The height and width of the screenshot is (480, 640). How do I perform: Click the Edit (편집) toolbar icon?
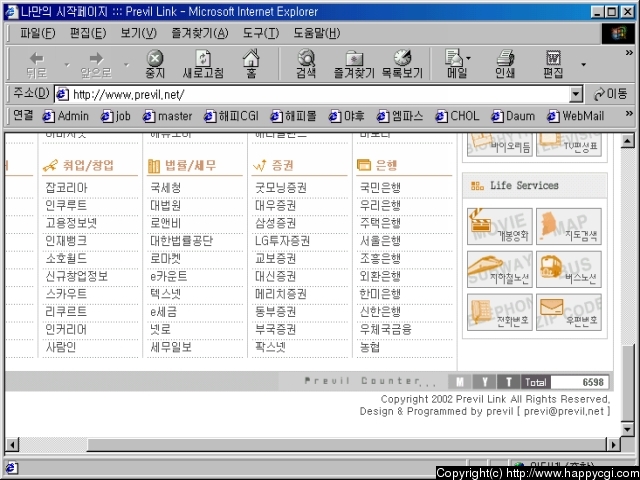pyautogui.click(x=553, y=64)
